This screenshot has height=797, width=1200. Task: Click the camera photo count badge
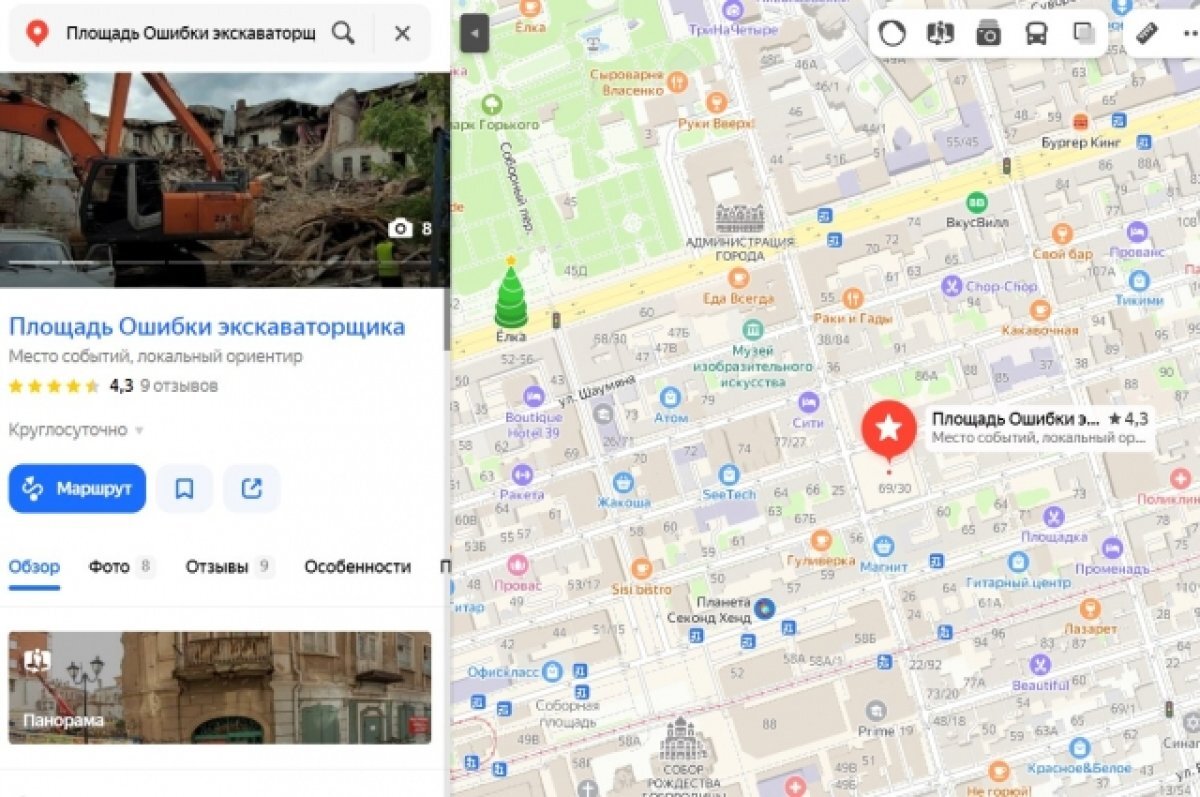pyautogui.click(x=411, y=229)
